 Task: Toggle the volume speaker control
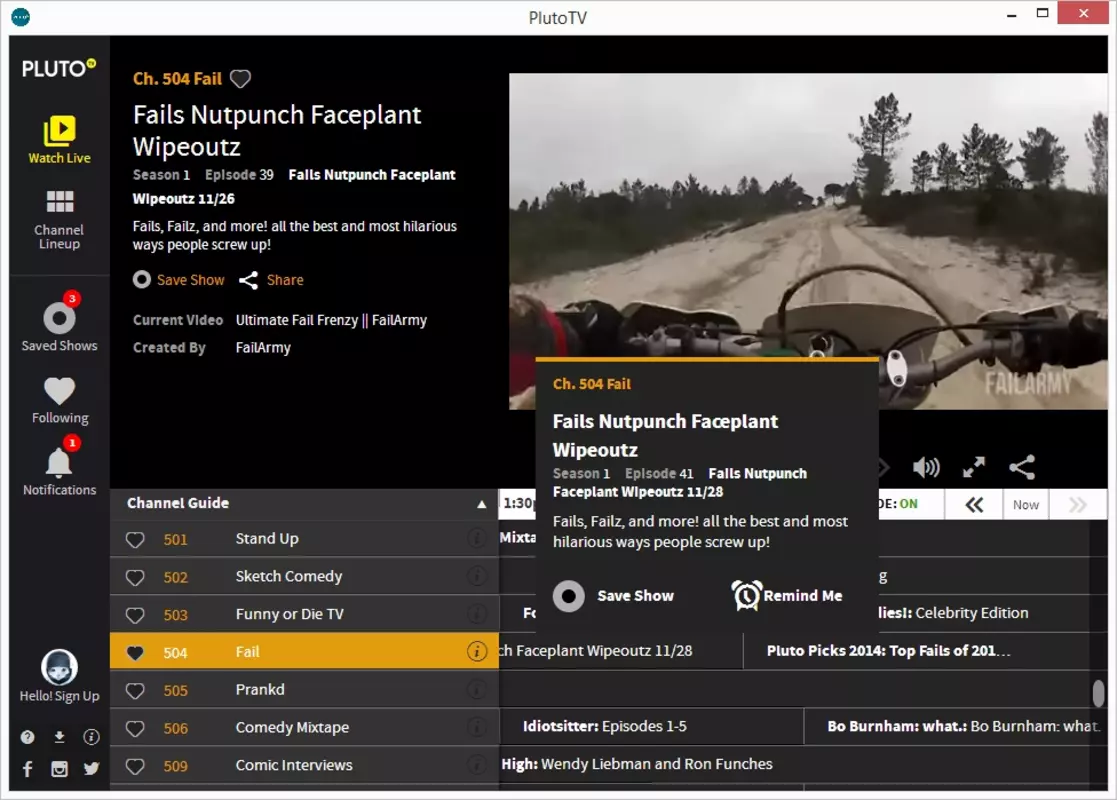pyautogui.click(x=926, y=467)
